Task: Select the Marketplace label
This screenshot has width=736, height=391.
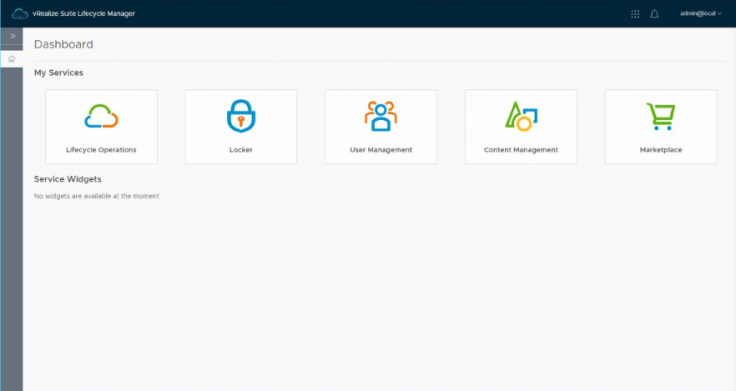Action: [661, 150]
